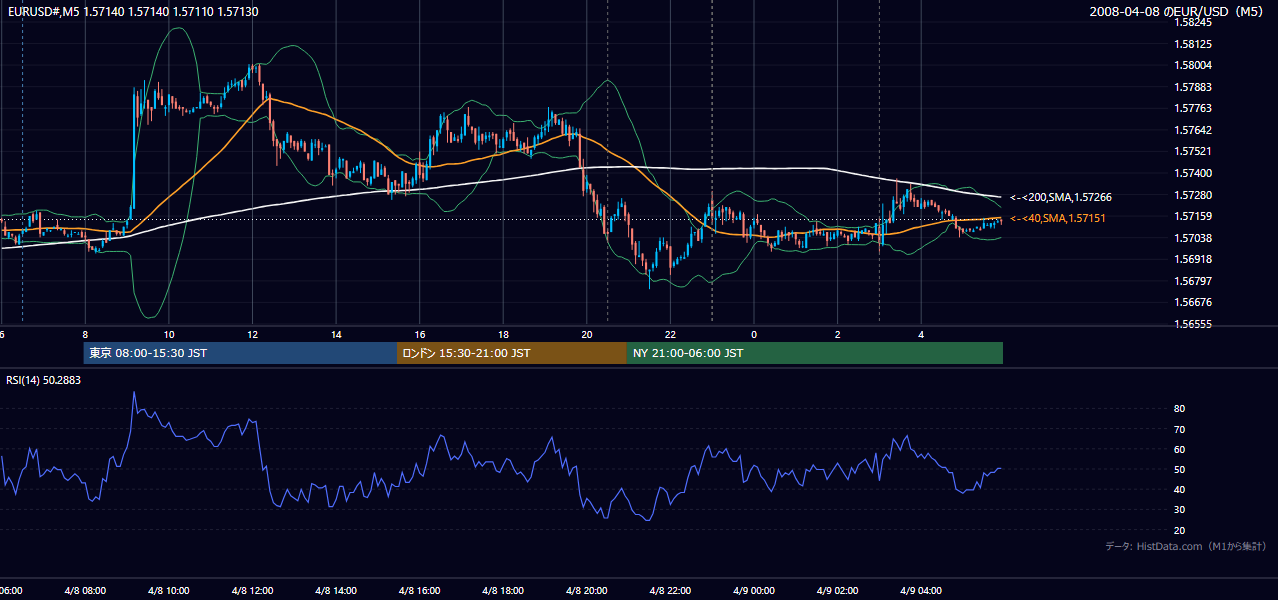
Task: Select the 東京 08:00-15:30 JST session bar
Action: (x=240, y=353)
